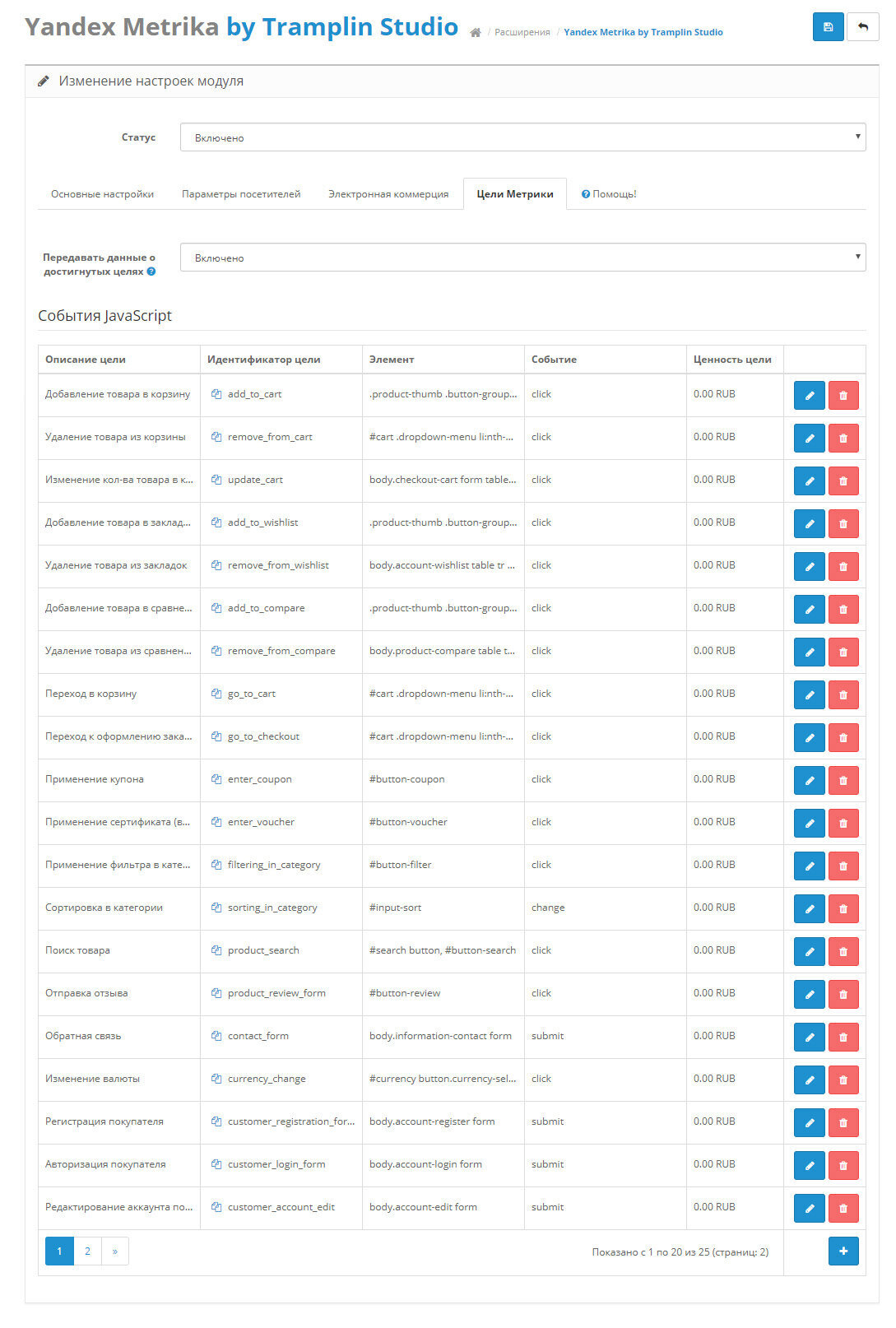Screen dimensions: 896x1328
Task: Delete the remove_from_cart goal with trash icon
Action: coord(843,439)
